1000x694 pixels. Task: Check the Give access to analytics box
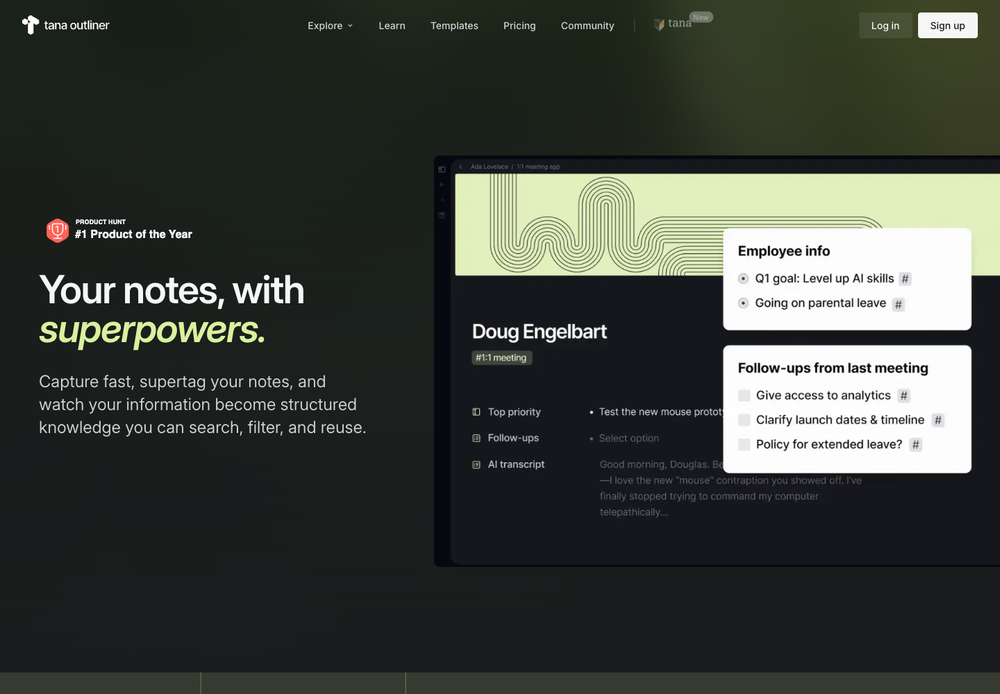click(744, 395)
